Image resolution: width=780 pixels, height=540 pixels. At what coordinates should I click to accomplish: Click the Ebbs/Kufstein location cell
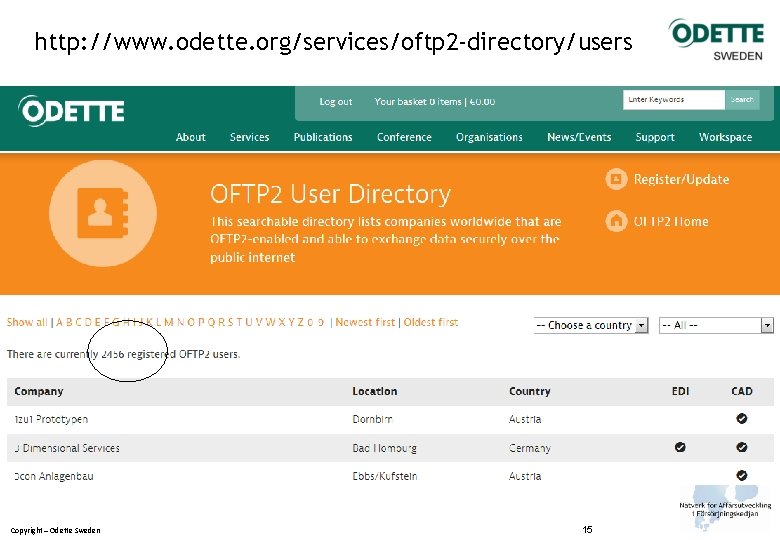[x=385, y=476]
